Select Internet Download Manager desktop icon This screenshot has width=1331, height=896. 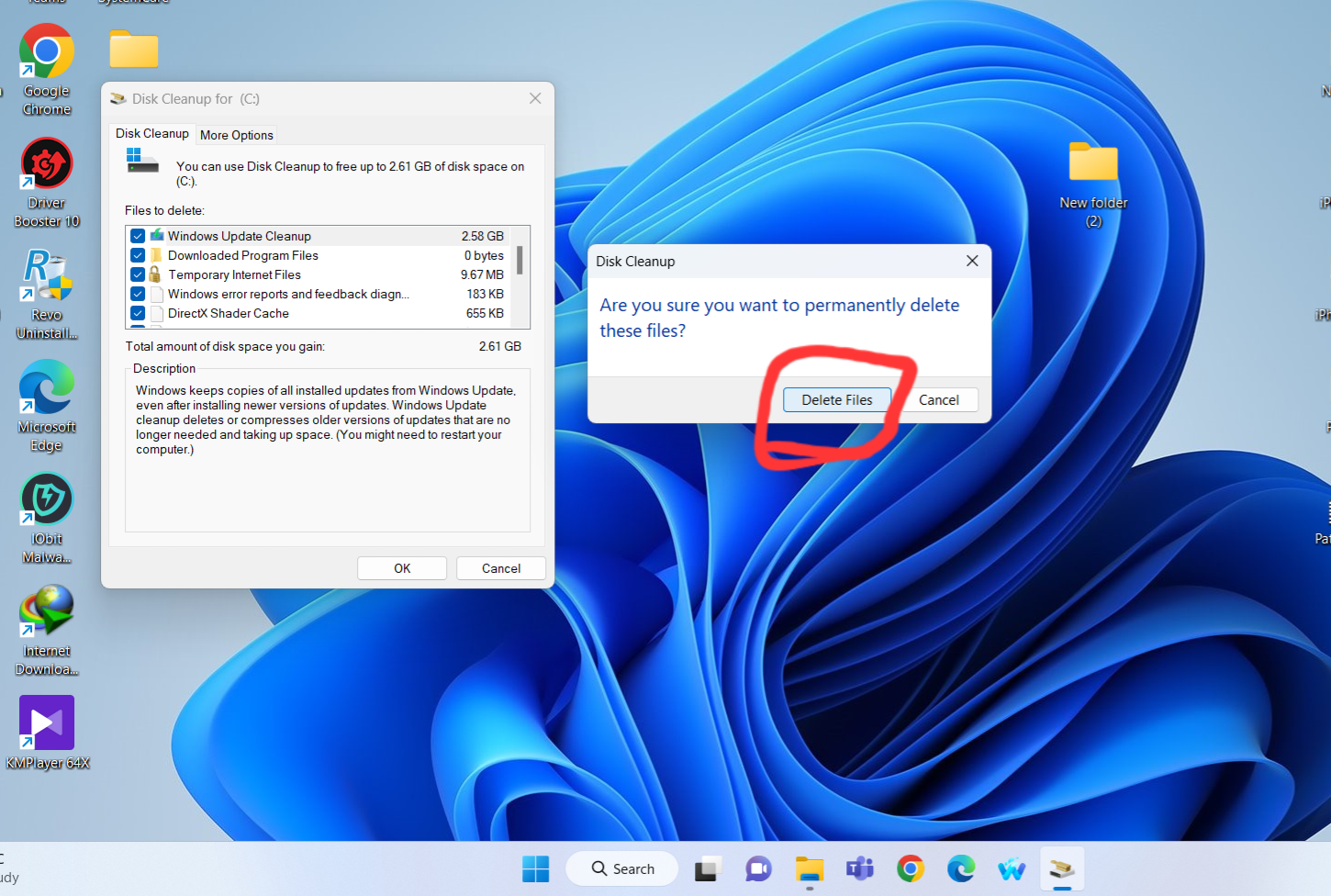tap(47, 612)
